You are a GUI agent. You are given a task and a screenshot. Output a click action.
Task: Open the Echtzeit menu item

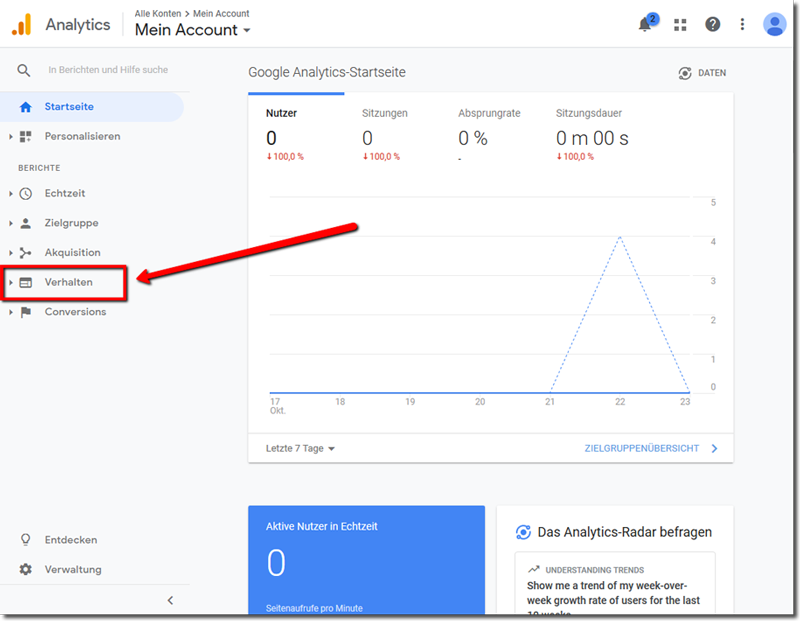pos(65,193)
